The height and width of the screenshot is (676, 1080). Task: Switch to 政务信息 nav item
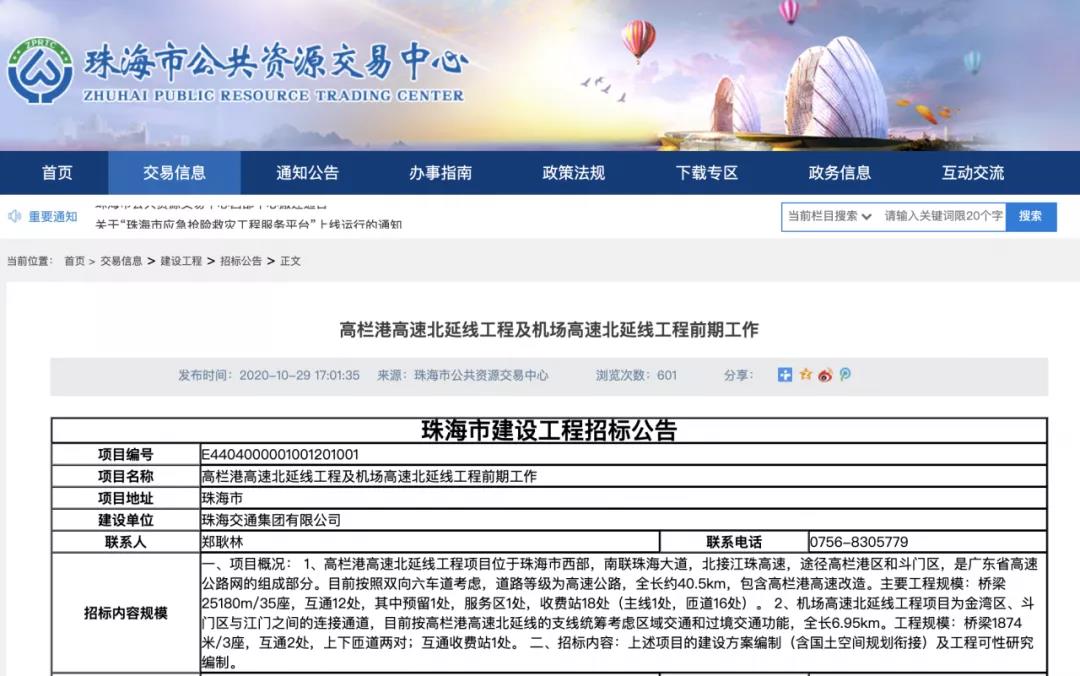pyautogui.click(x=839, y=173)
